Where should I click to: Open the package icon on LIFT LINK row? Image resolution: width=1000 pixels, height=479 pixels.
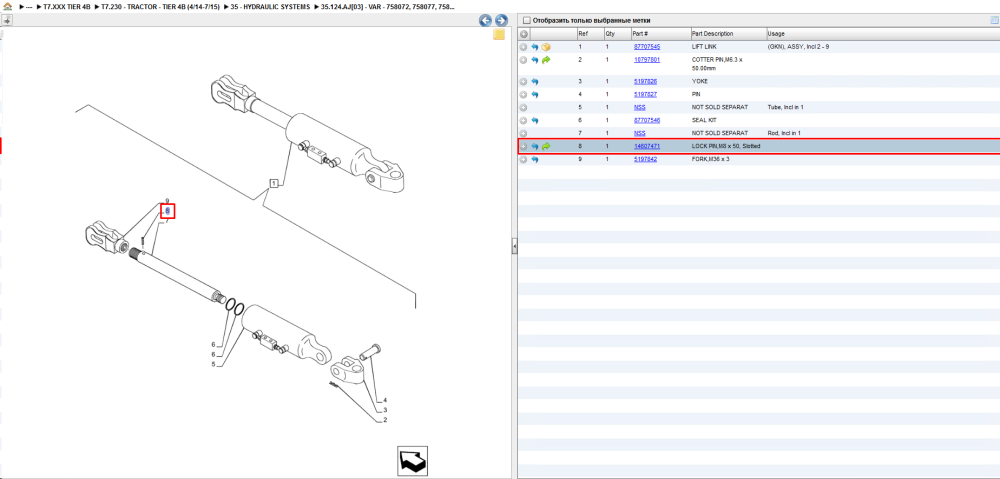[546, 47]
